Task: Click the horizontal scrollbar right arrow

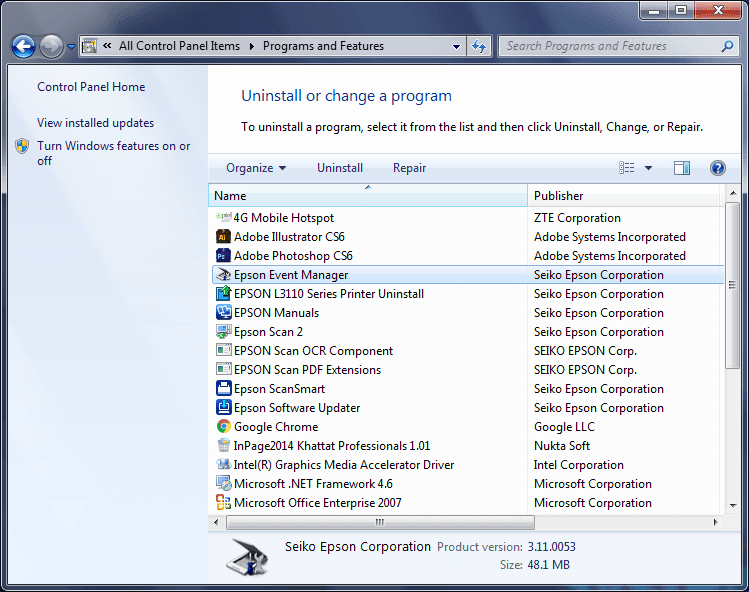Action: [715, 522]
